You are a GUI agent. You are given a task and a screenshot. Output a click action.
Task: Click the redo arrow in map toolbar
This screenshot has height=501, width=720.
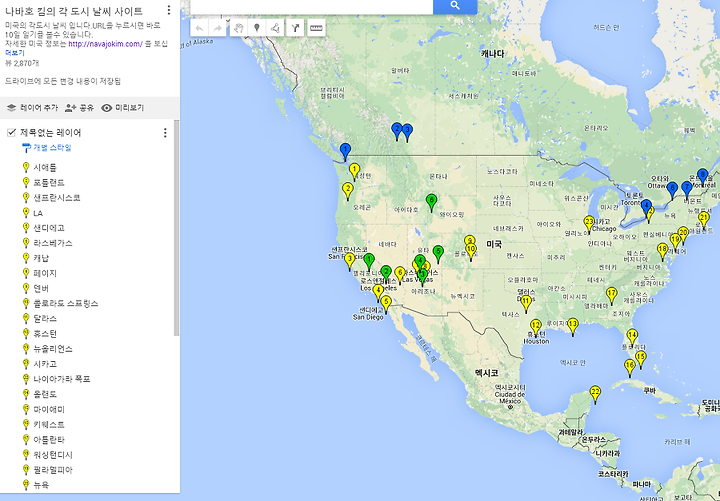218,28
